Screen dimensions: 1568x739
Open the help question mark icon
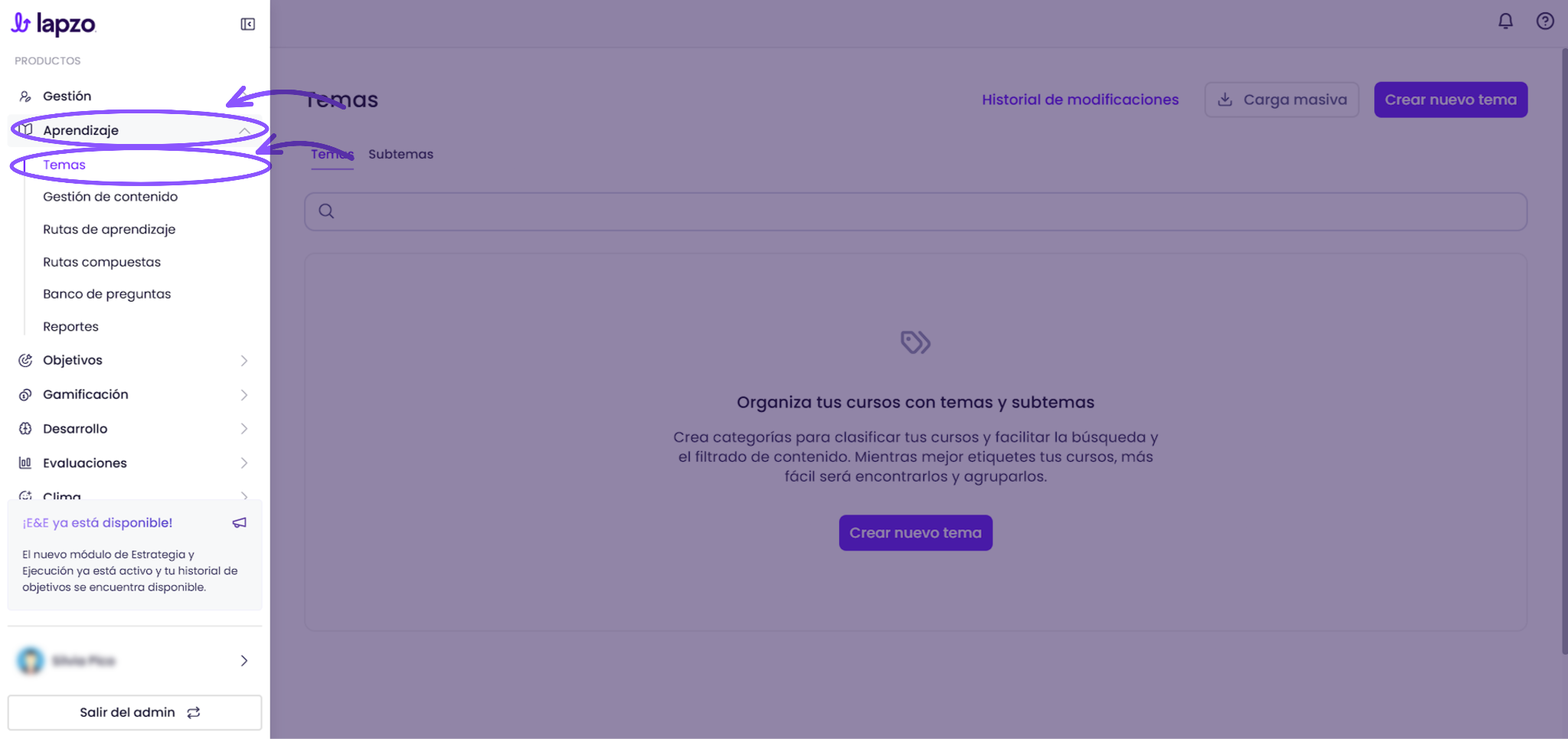click(1545, 21)
